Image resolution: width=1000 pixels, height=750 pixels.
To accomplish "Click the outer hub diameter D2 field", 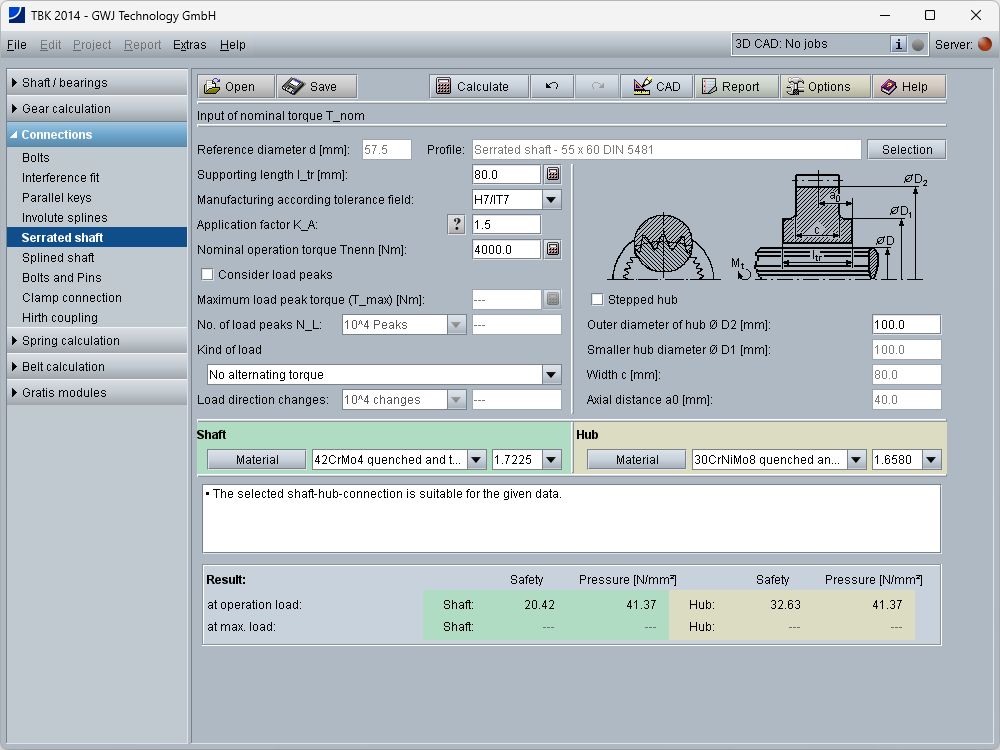I will 906,325.
